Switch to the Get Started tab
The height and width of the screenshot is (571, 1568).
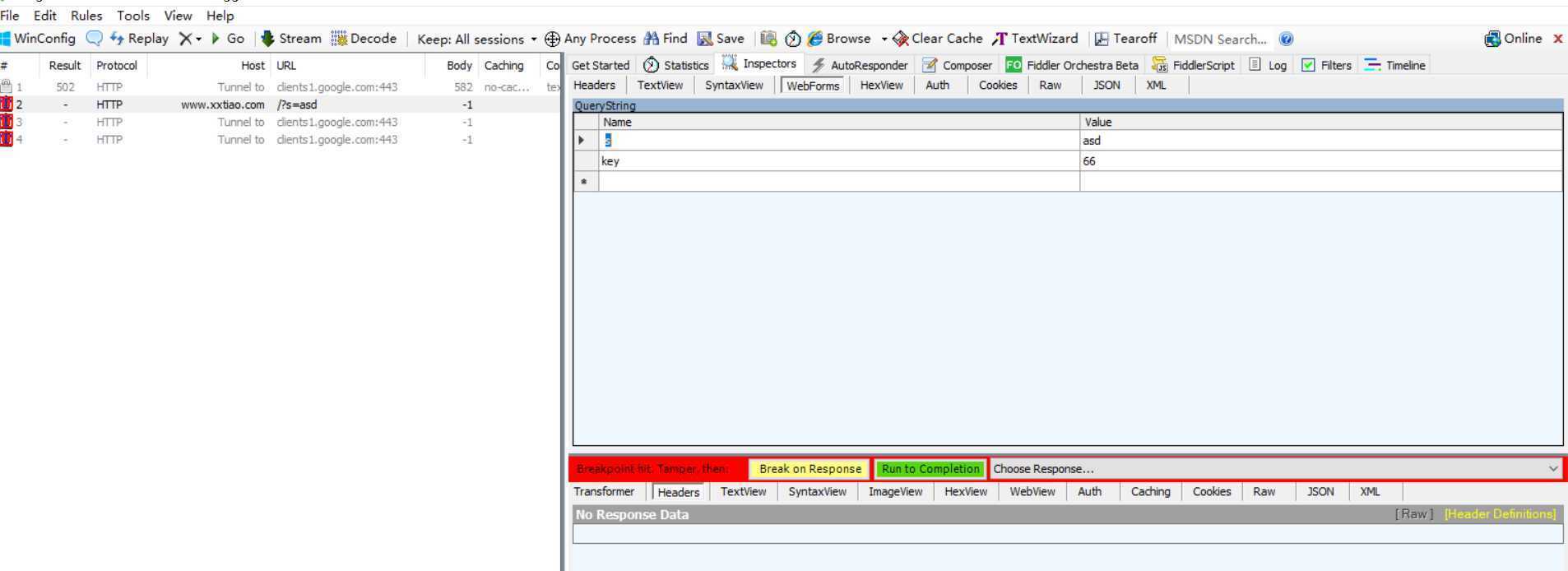601,65
